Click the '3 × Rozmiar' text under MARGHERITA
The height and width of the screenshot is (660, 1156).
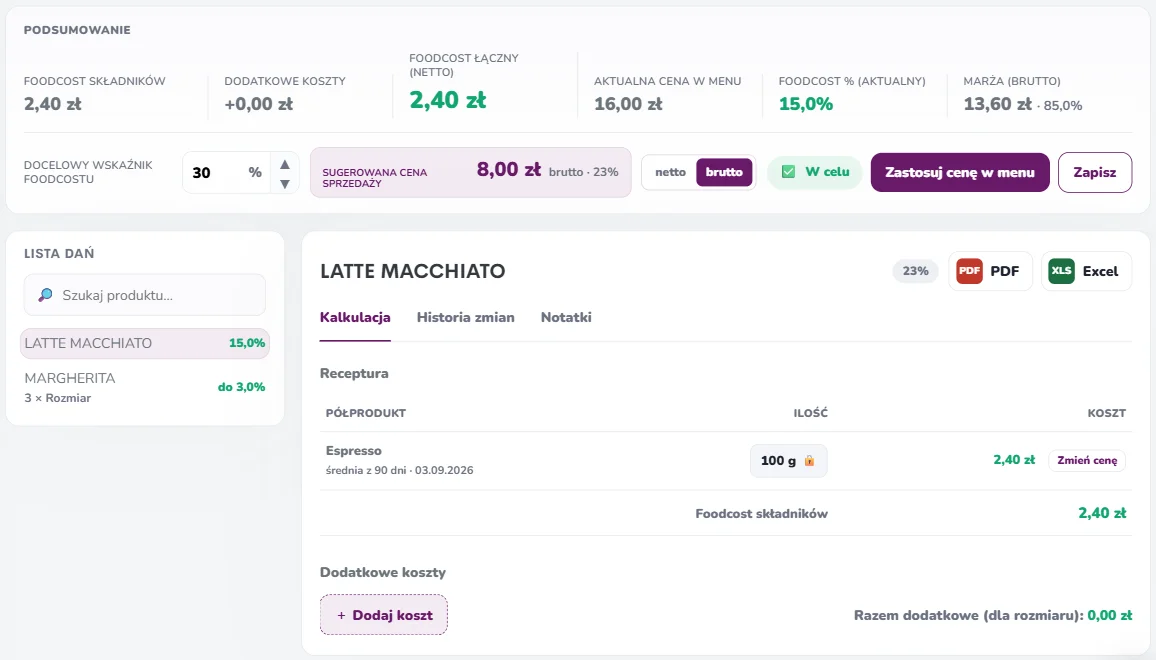coord(58,398)
